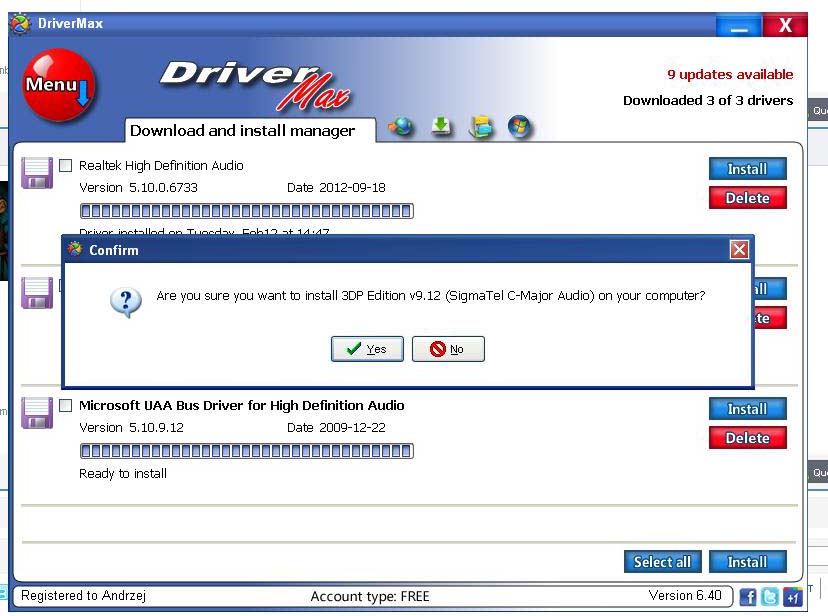Open the Twitter share icon
828x616 pixels.
point(770,597)
